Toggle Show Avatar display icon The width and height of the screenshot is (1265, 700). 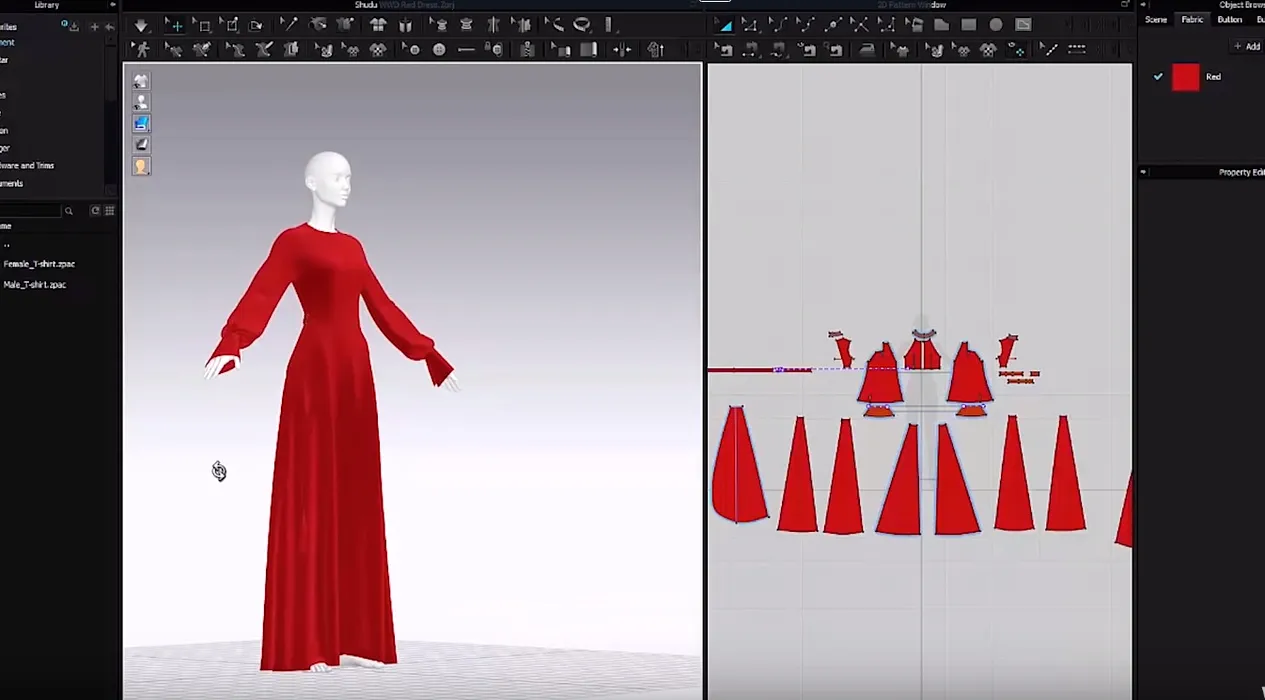point(141,102)
